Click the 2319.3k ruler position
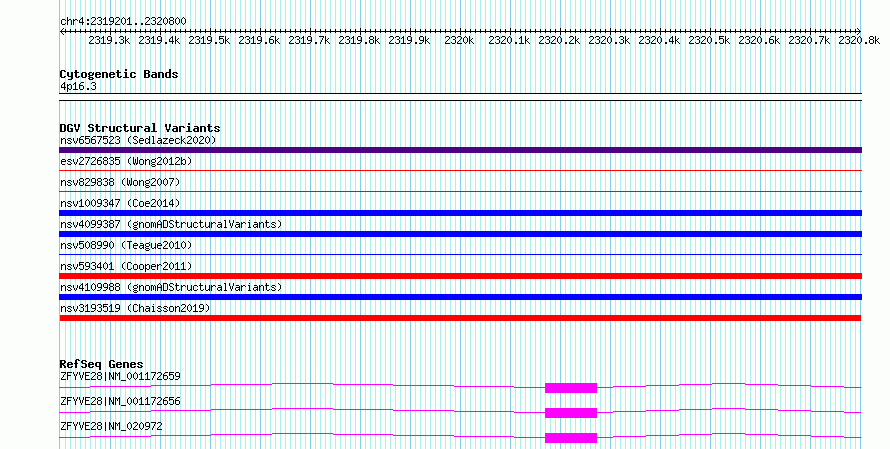 [x=110, y=40]
